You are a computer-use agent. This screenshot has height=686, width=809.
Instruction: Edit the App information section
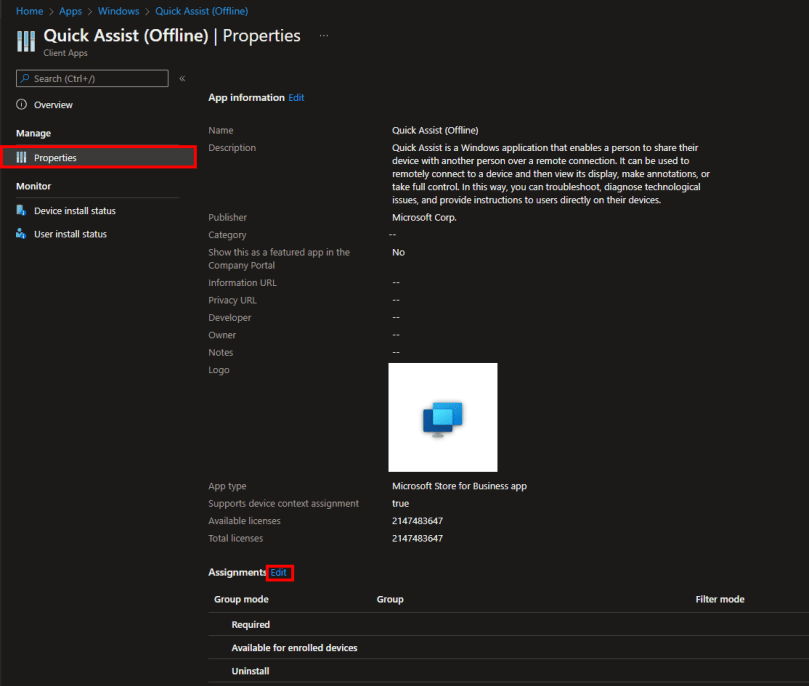[x=296, y=97]
